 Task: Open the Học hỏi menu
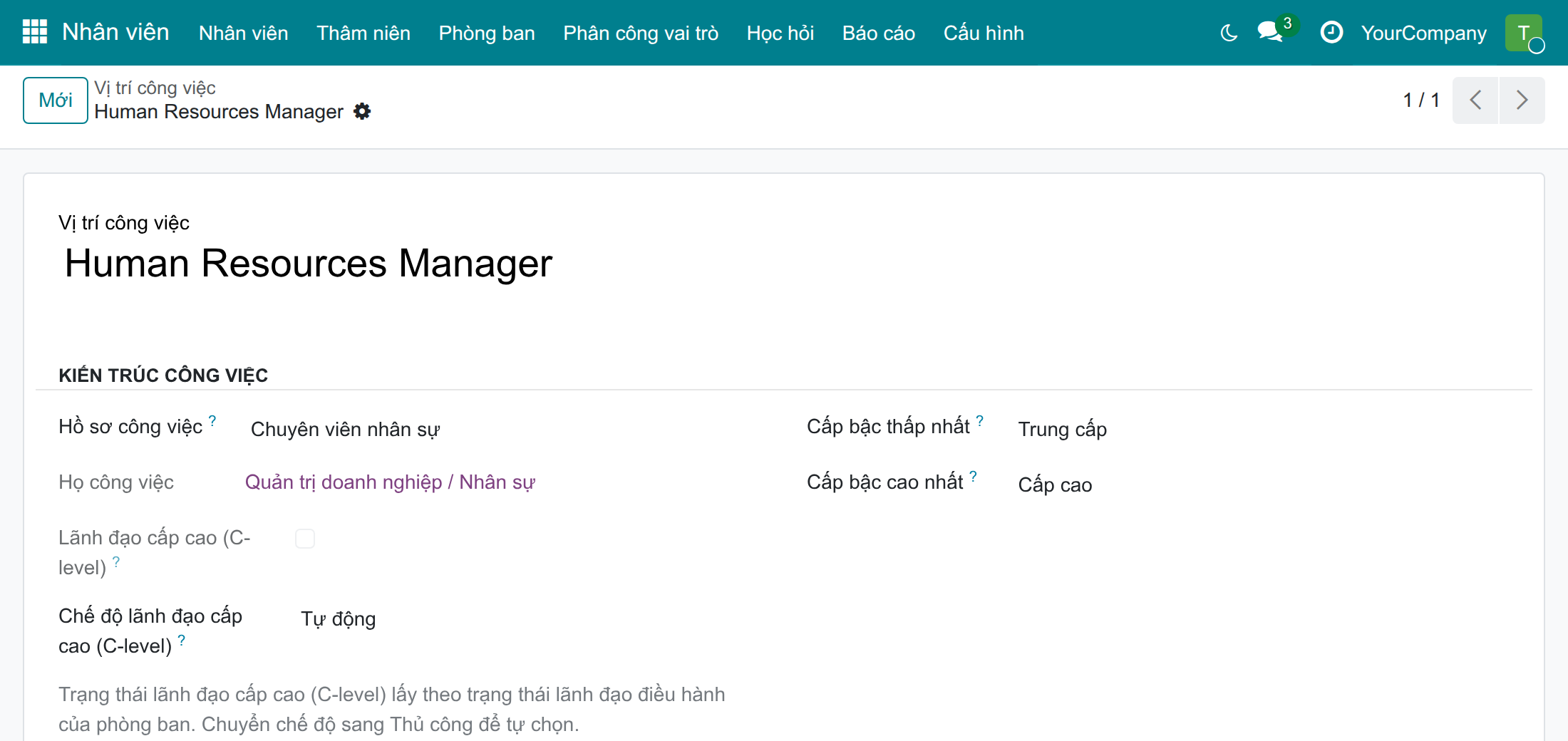click(780, 33)
